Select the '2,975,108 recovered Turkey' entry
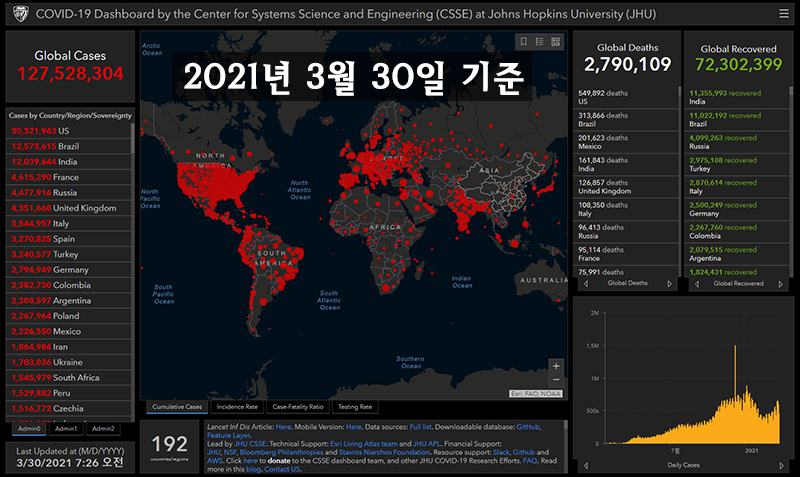Screen dimensions: 800x477 737,164
